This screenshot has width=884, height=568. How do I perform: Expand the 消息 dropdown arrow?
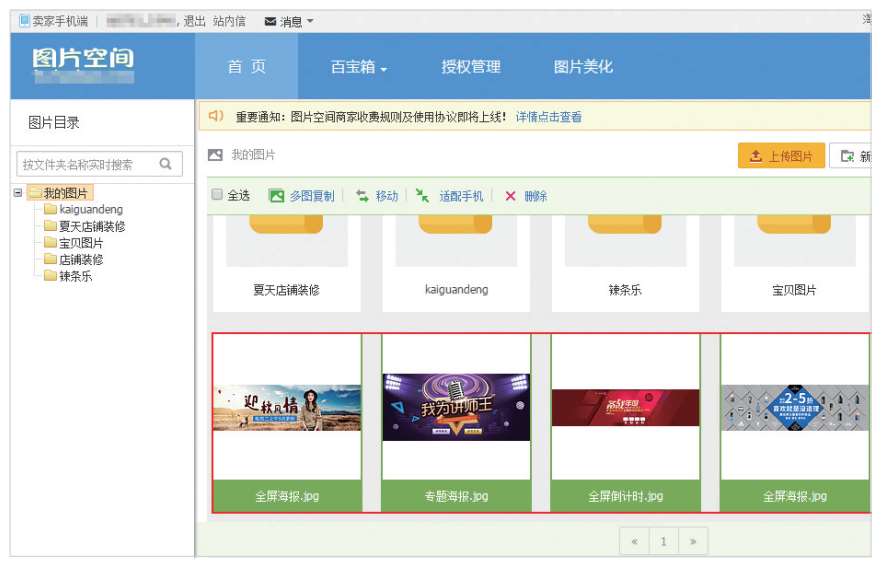pos(310,21)
